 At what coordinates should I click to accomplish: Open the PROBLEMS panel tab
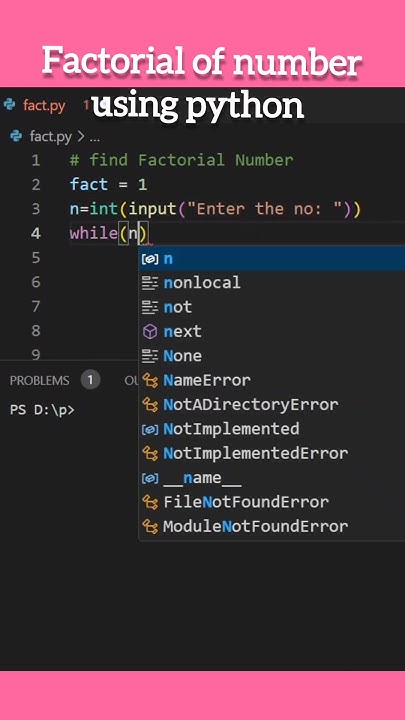coord(39,381)
